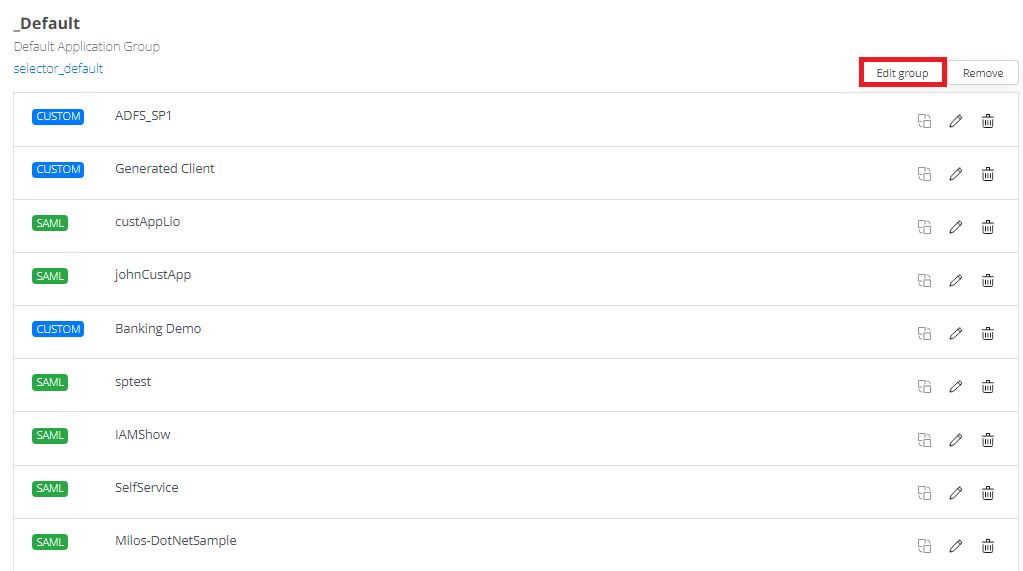Click the _Default group heading

click(47, 23)
